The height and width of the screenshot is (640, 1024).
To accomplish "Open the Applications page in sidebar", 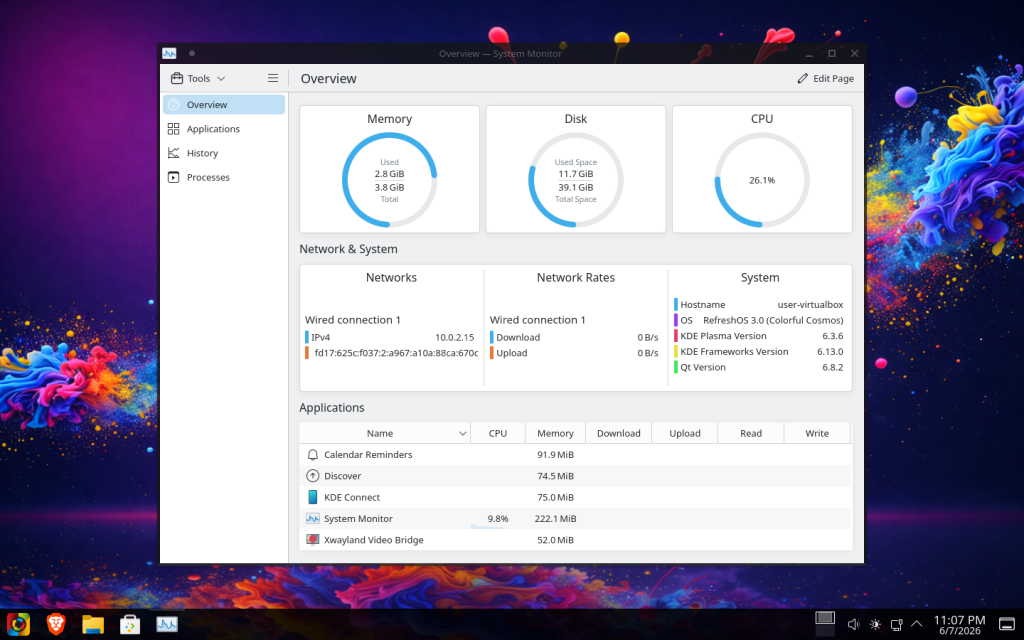I will pyautogui.click(x=223, y=129).
